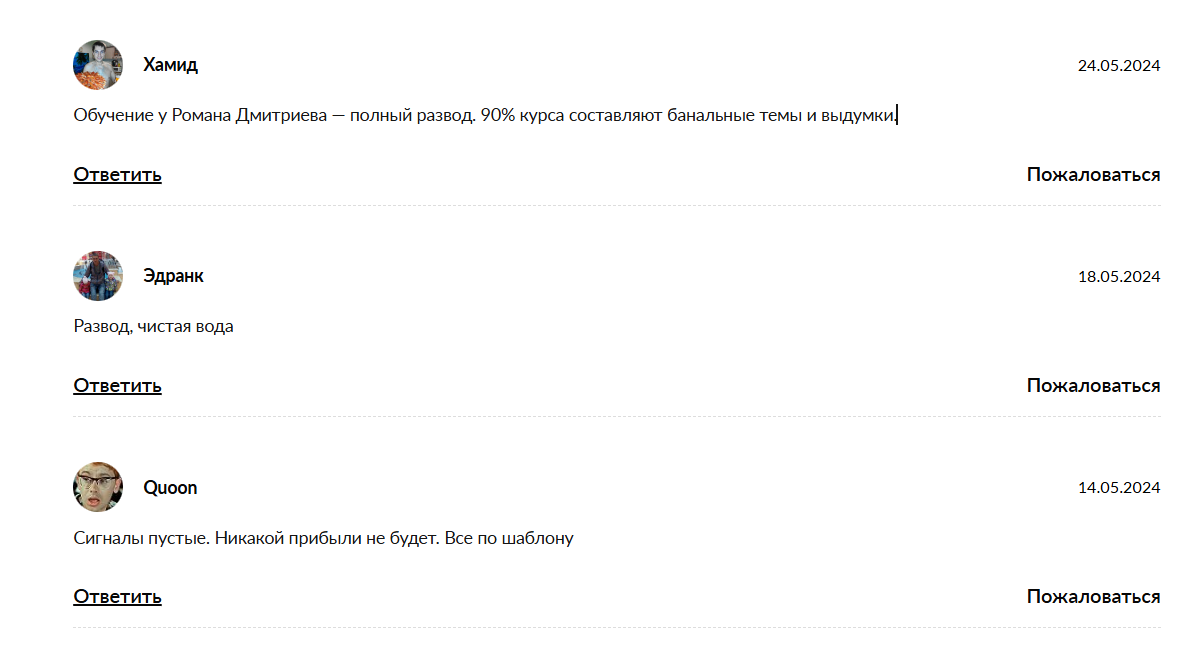Open the username Quoon
1184x647 pixels.
pos(170,488)
